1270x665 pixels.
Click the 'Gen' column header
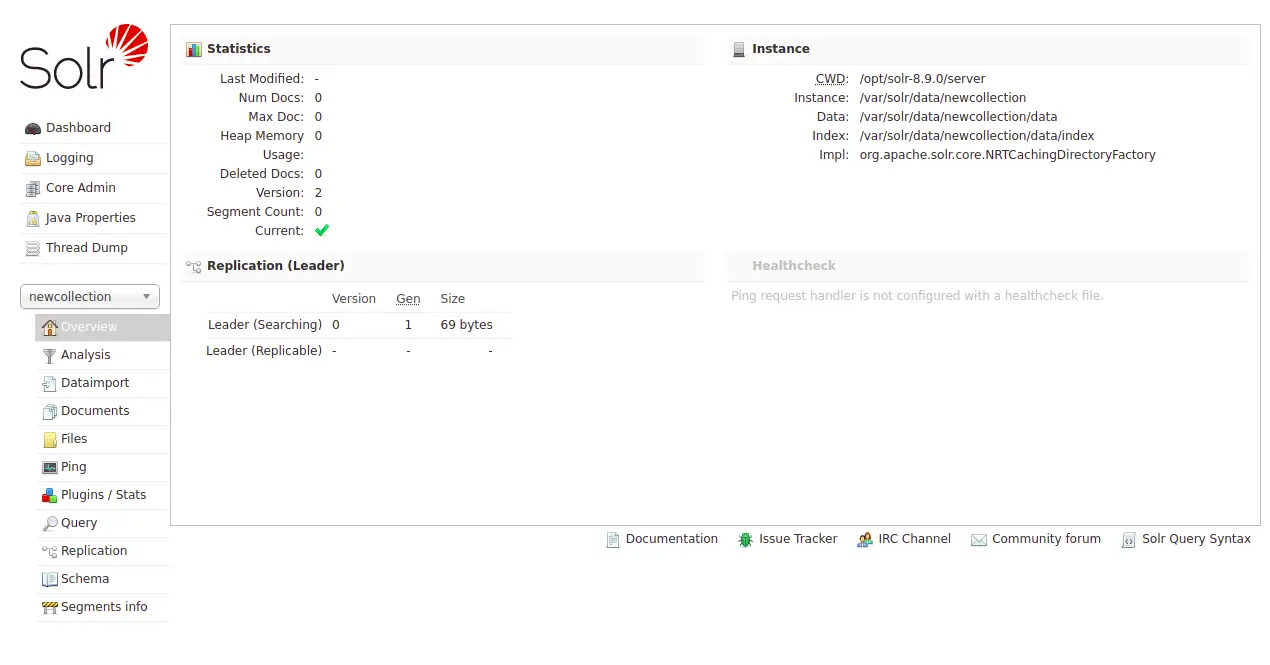[408, 299]
